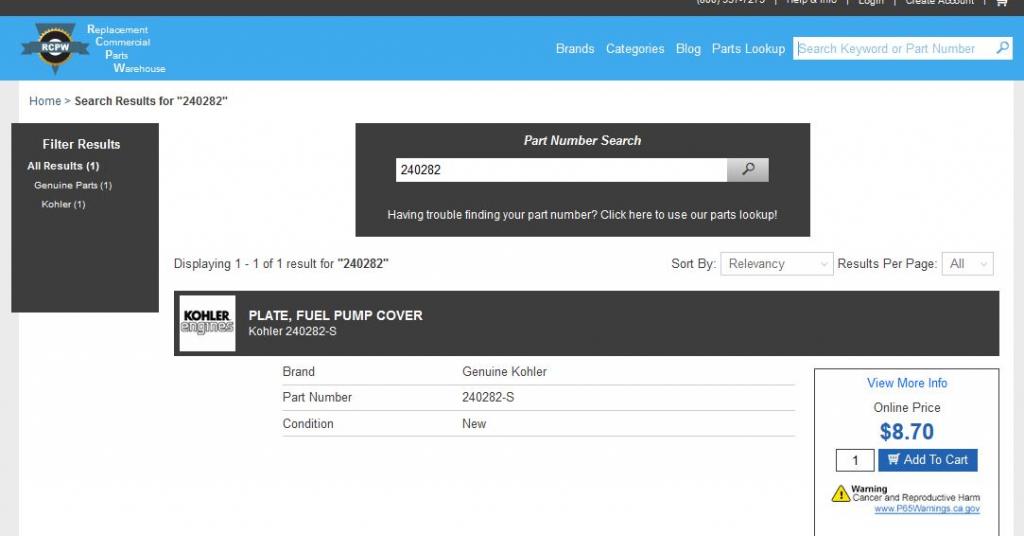Open the Results Per Page dropdown
This screenshot has width=1024, height=536.
pos(967,264)
